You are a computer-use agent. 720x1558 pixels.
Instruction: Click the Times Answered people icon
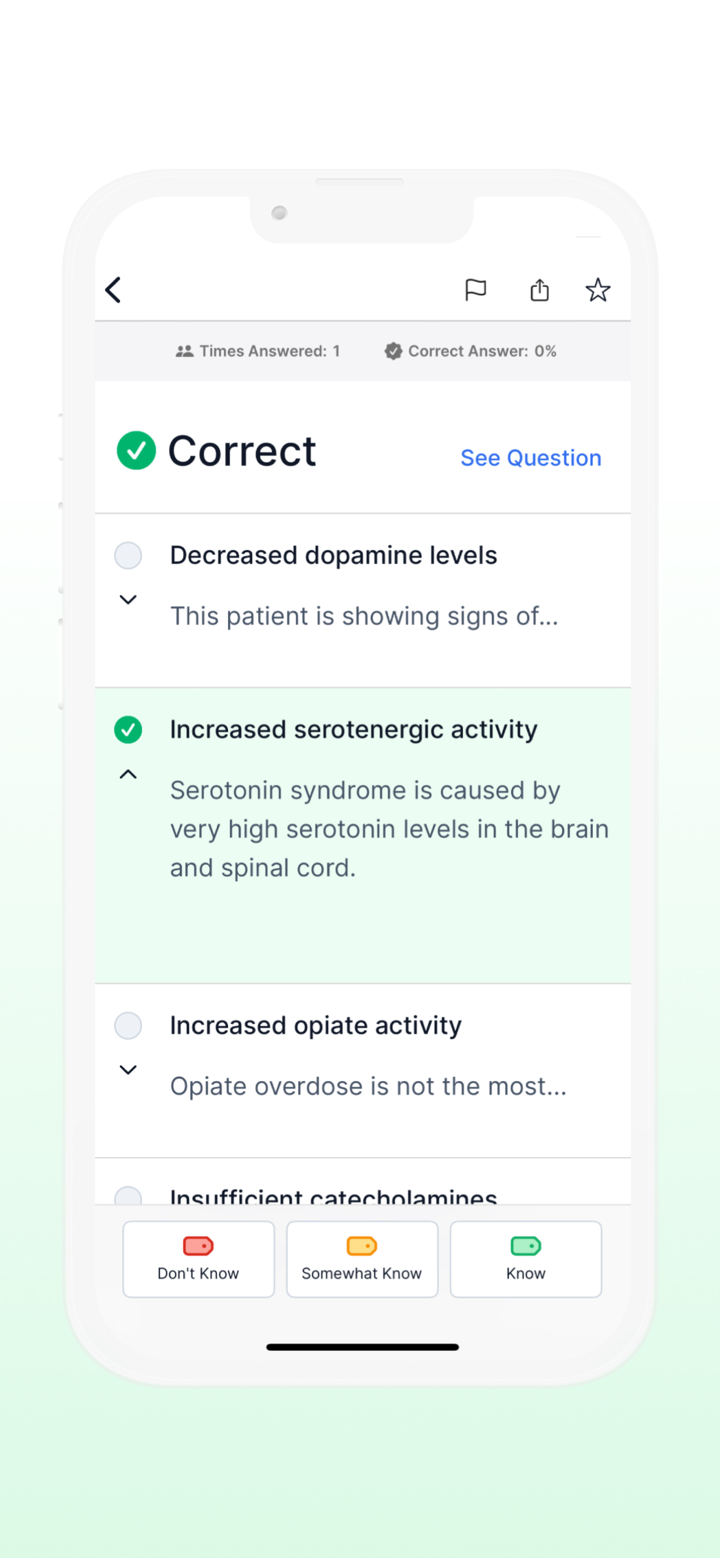(186, 351)
